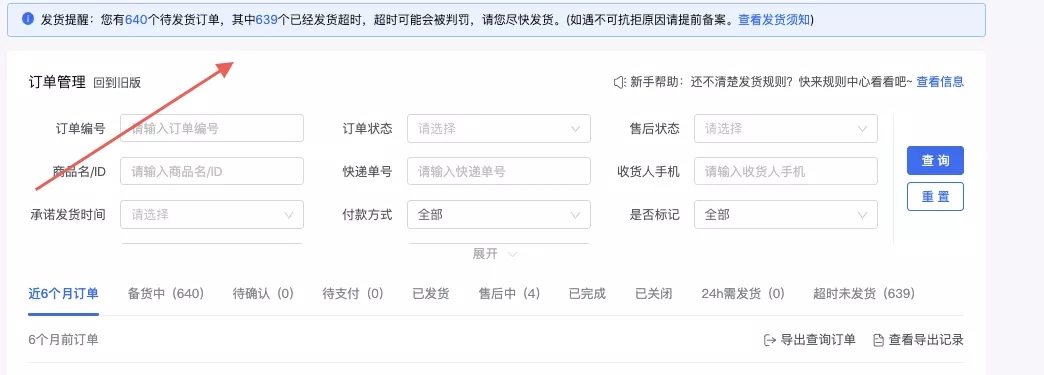Open the 订单状态 dropdown
This screenshot has width=1044, height=375.
point(499,129)
